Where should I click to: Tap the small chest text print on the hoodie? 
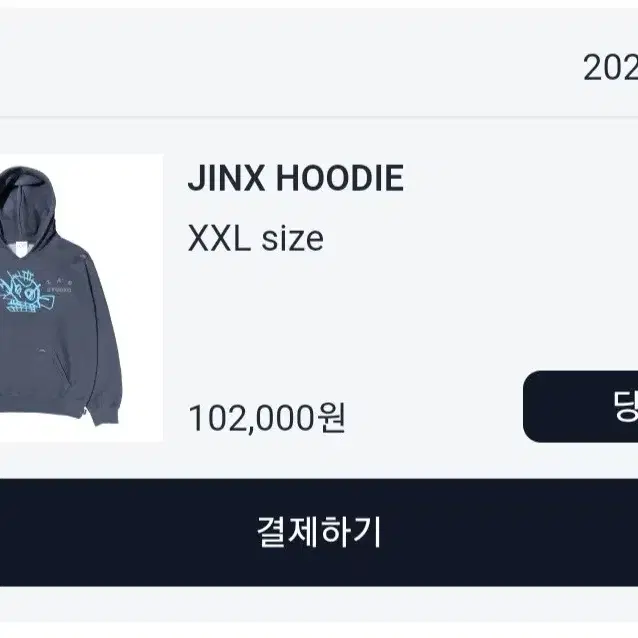59,286
